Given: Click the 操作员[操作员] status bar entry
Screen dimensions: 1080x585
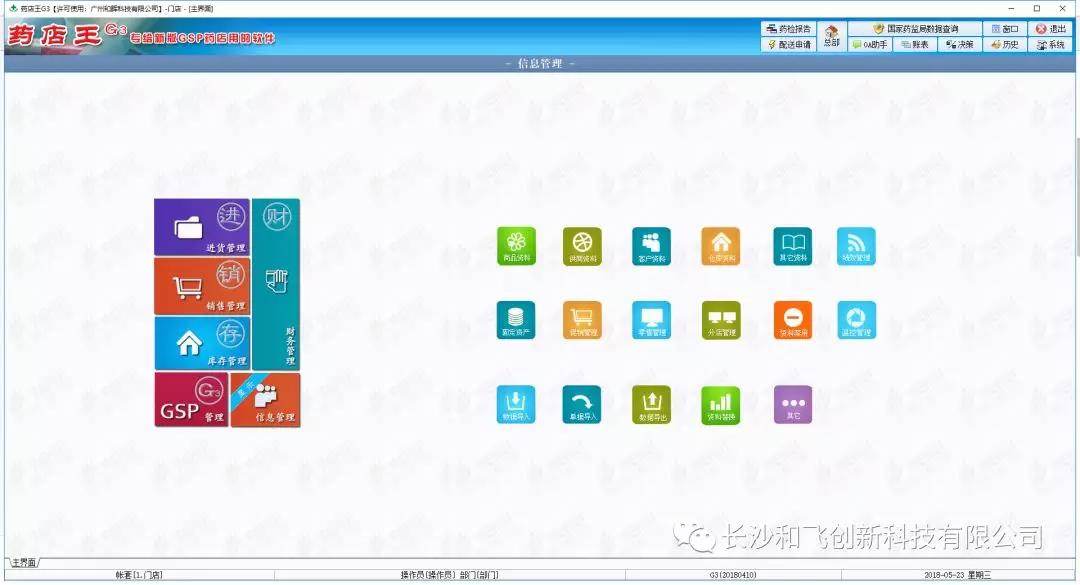Looking at the screenshot, I should [x=450, y=575].
